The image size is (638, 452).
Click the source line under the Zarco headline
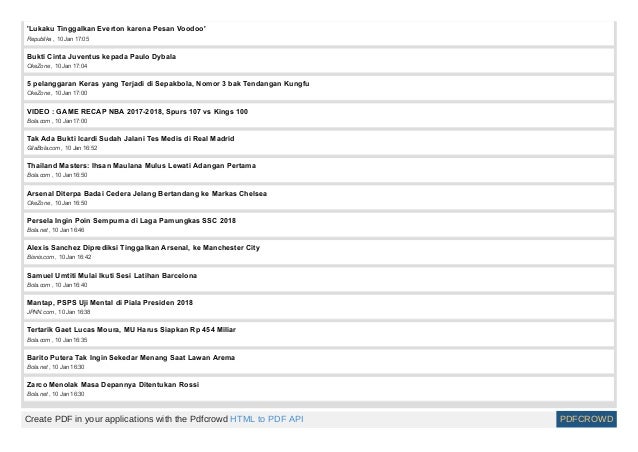(x=55, y=394)
